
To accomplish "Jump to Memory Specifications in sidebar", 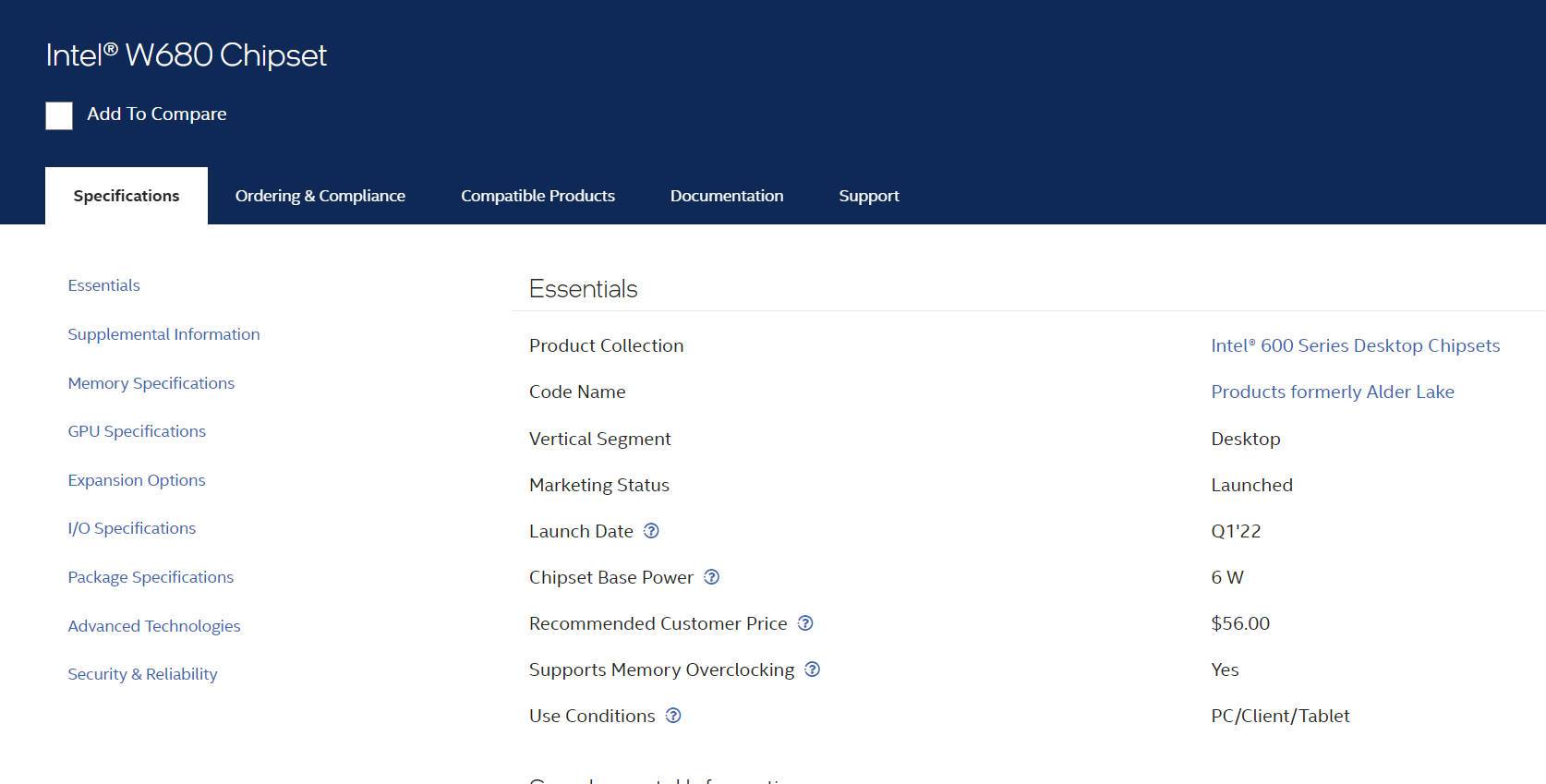I will tap(151, 383).
